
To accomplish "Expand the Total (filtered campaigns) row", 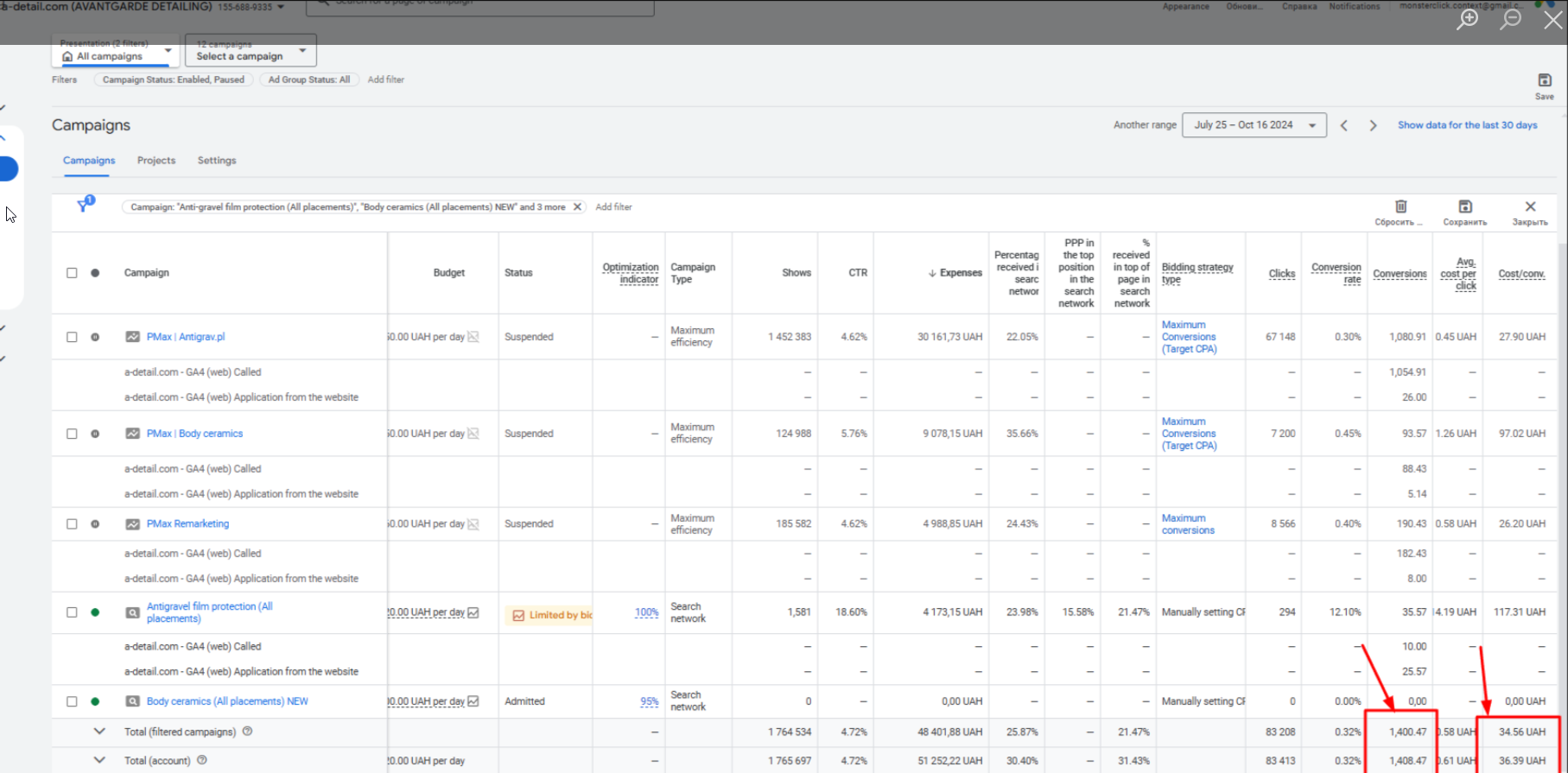I will pos(99,732).
